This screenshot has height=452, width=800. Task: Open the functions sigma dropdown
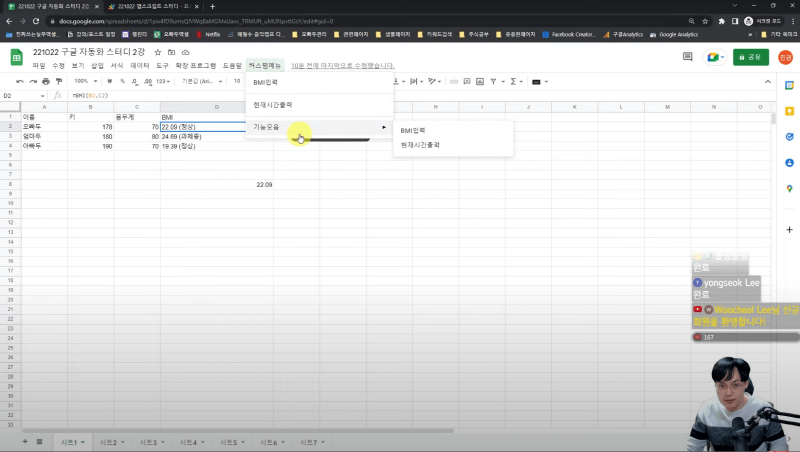pos(516,82)
